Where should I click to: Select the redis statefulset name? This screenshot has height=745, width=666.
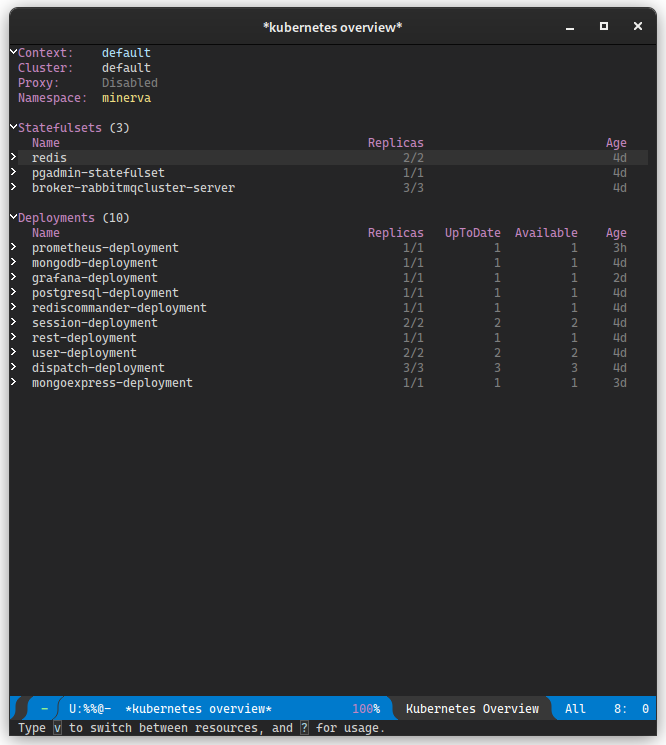click(x=49, y=158)
